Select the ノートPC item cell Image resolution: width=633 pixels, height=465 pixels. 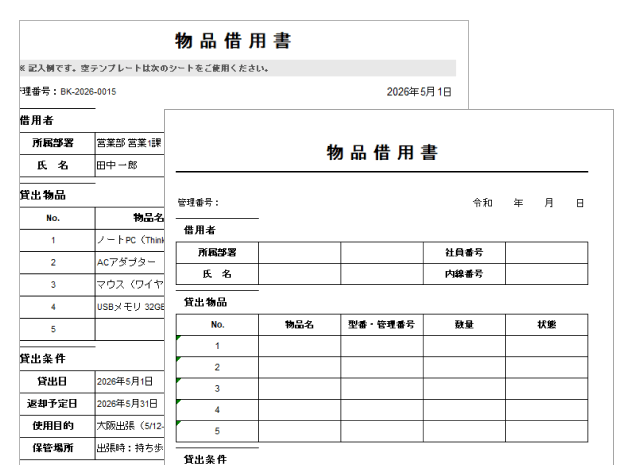pos(130,240)
